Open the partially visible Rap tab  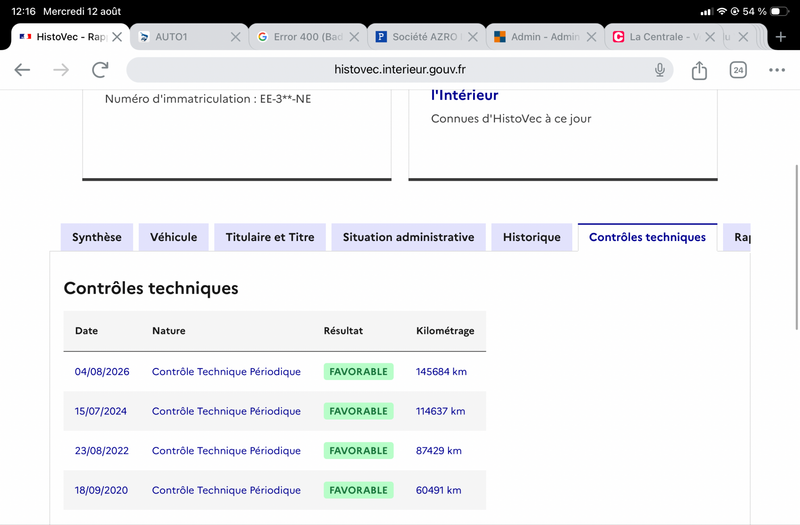coord(737,237)
